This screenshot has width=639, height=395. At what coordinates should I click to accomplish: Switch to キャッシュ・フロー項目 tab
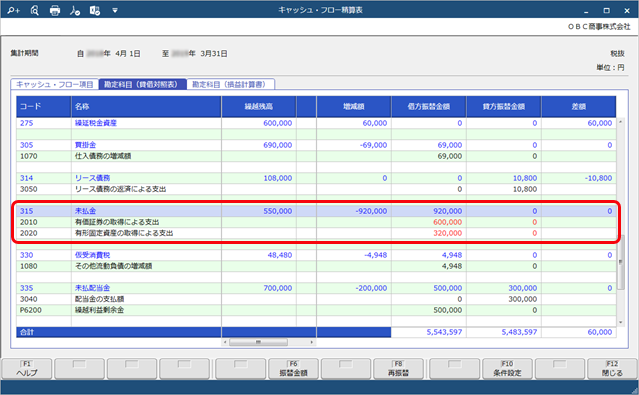55,84
